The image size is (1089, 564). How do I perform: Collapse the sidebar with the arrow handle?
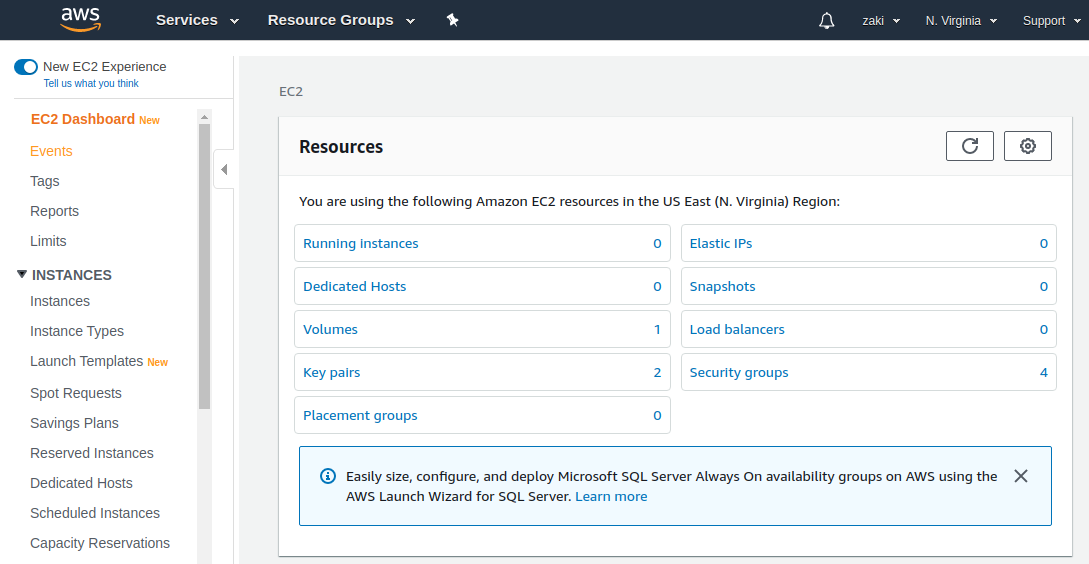(x=224, y=169)
